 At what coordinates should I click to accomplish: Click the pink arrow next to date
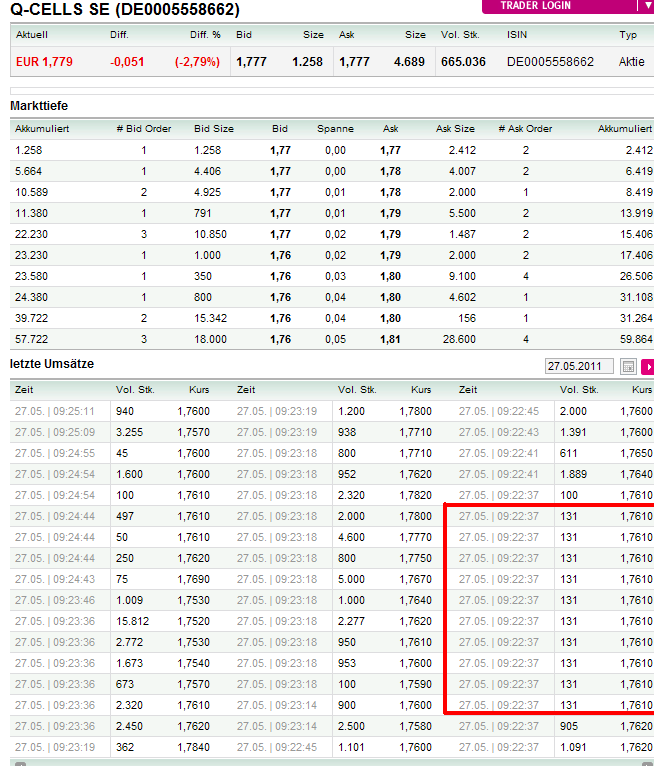pos(648,366)
